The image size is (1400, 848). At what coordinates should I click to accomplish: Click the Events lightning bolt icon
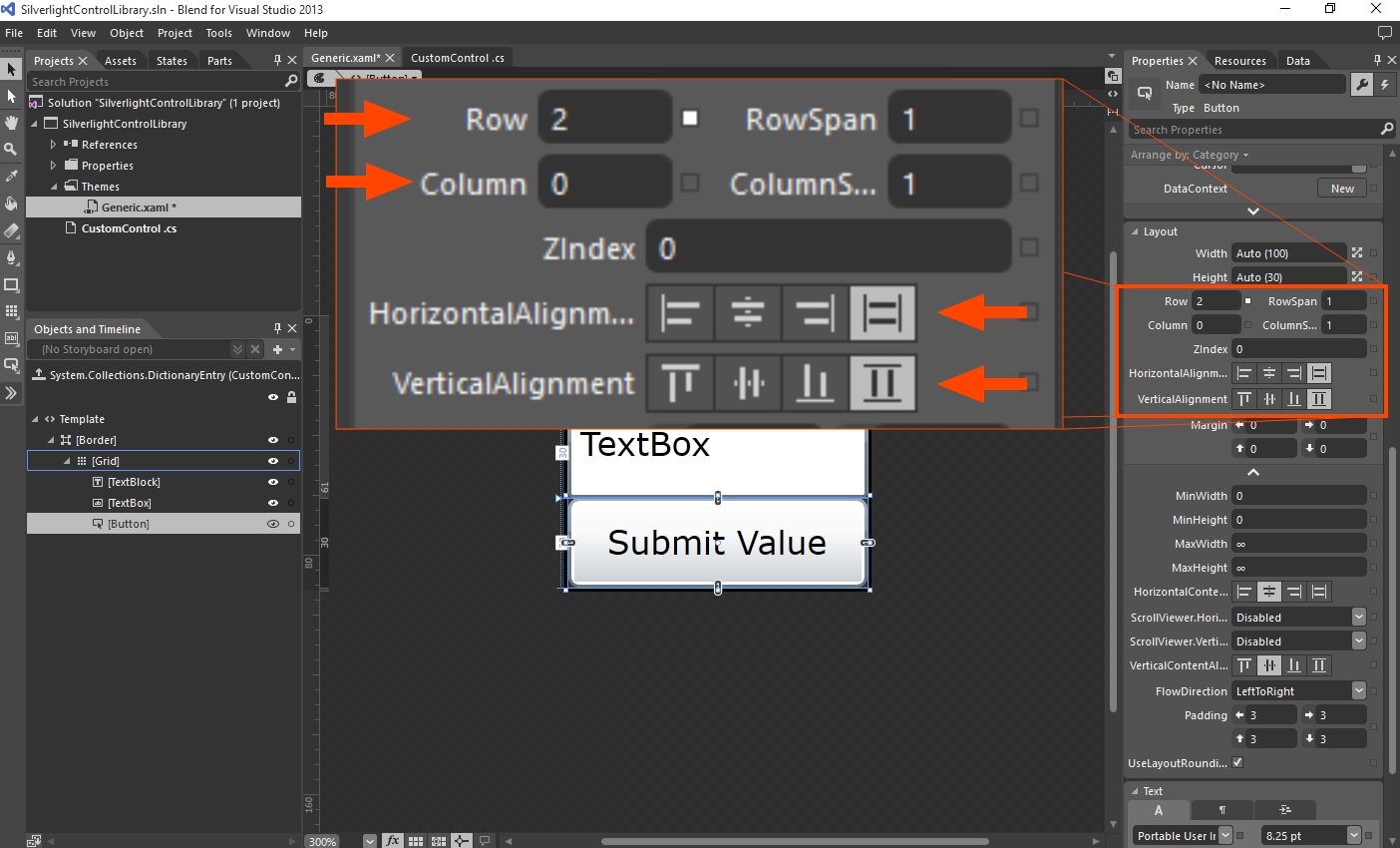[x=1385, y=85]
